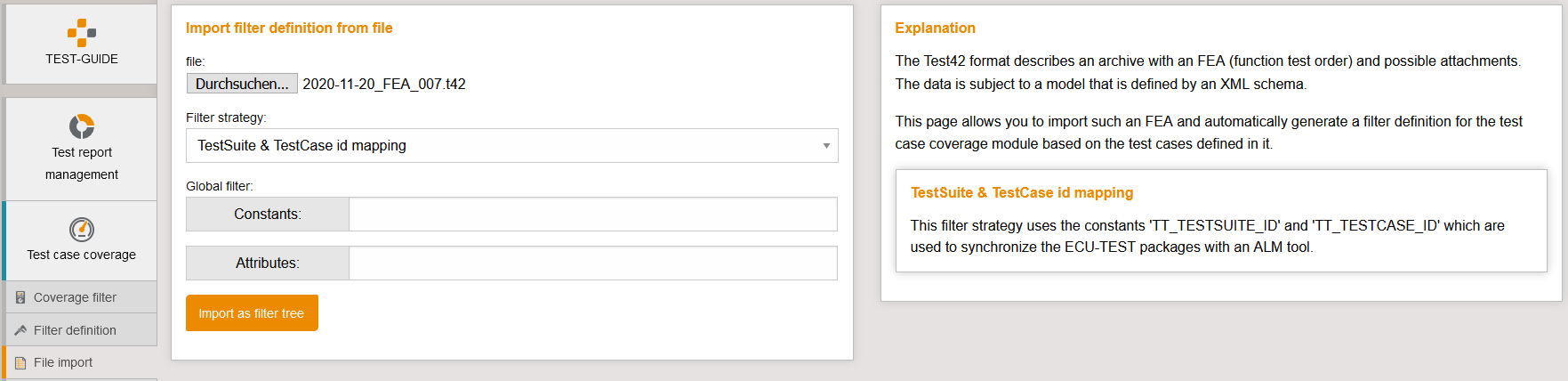Open the Filter definition menu item
1568x381 pixels.
(80, 330)
